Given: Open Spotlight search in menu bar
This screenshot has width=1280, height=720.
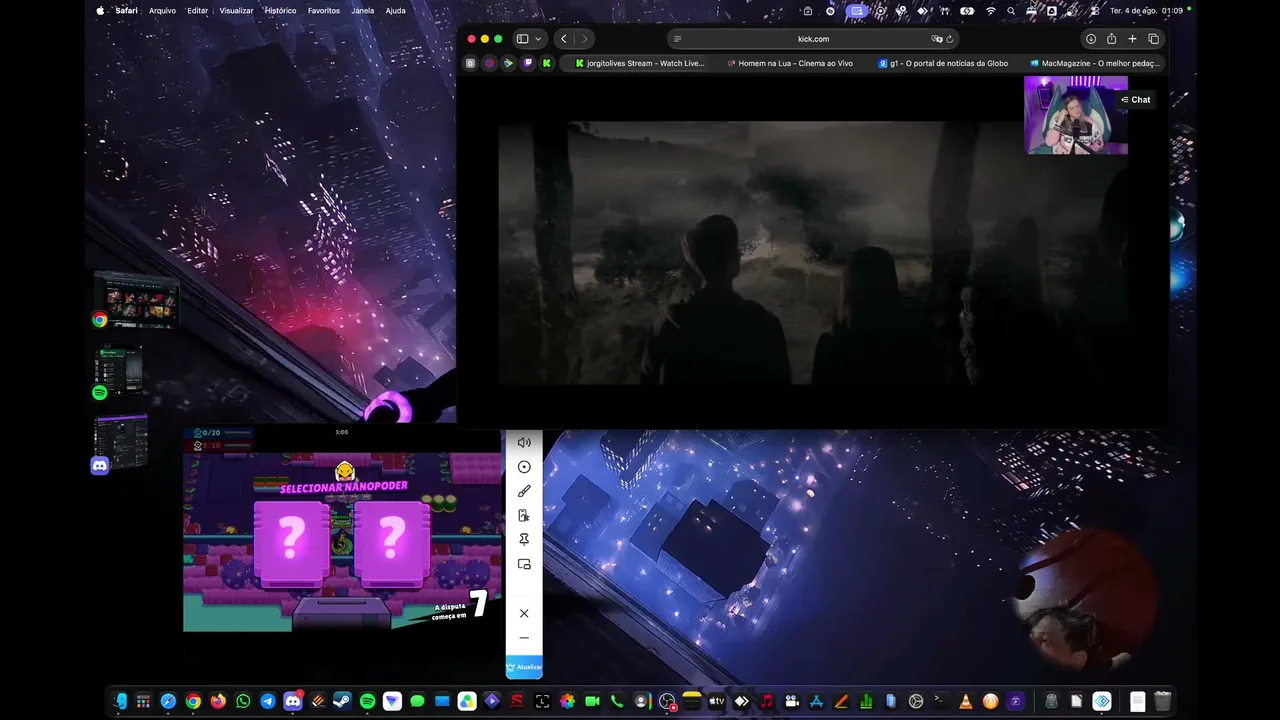Looking at the screenshot, I should point(1012,11).
